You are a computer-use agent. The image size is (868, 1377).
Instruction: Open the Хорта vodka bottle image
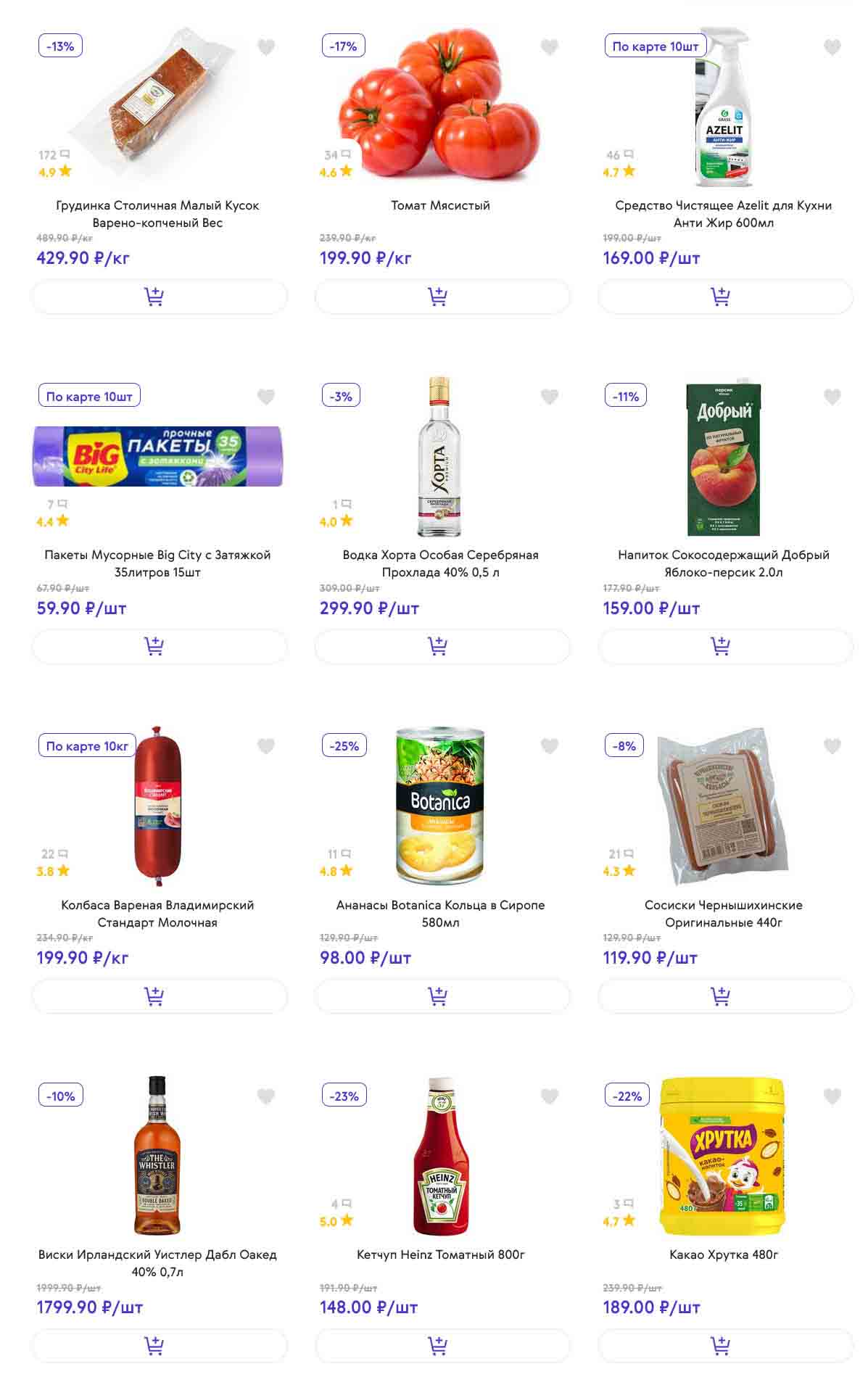point(439,457)
